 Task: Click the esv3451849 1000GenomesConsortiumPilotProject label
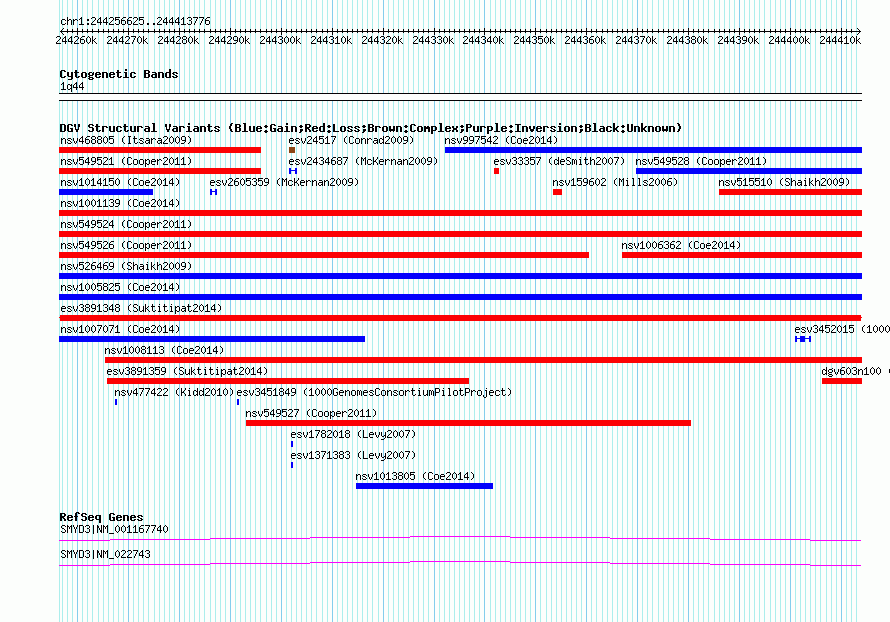click(x=374, y=392)
